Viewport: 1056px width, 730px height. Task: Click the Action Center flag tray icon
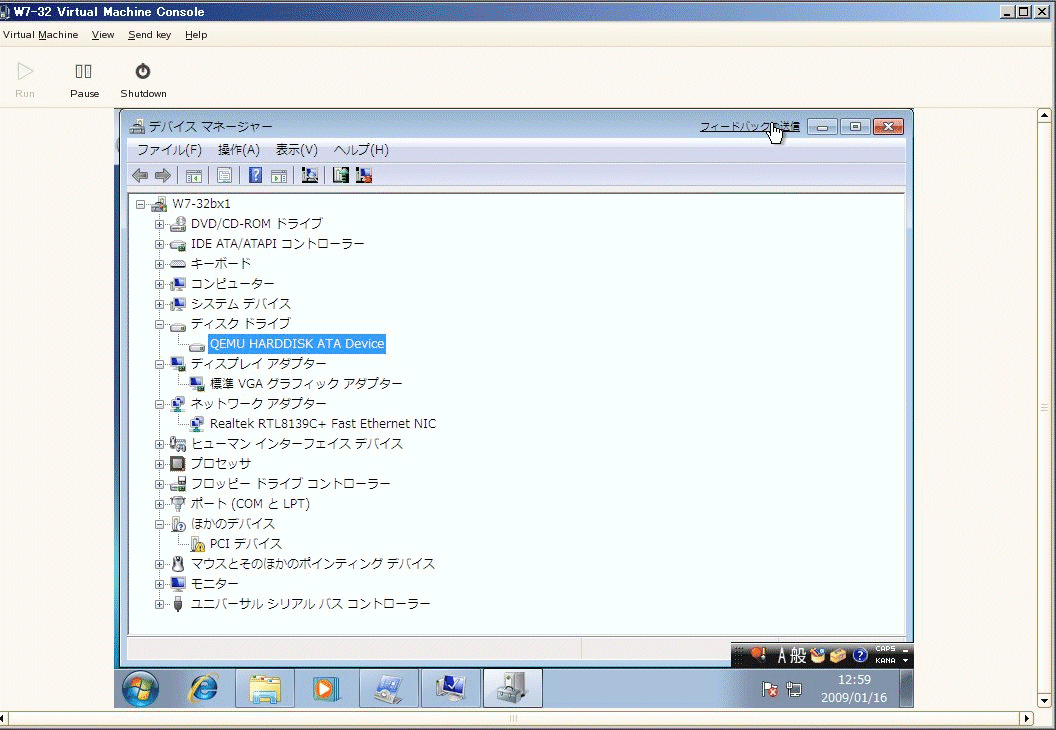770,689
